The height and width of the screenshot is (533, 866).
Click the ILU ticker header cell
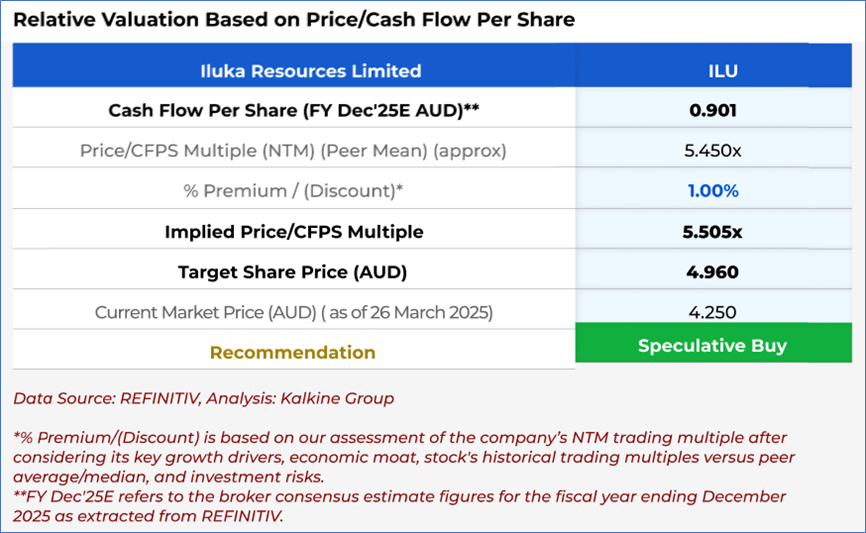click(x=712, y=71)
